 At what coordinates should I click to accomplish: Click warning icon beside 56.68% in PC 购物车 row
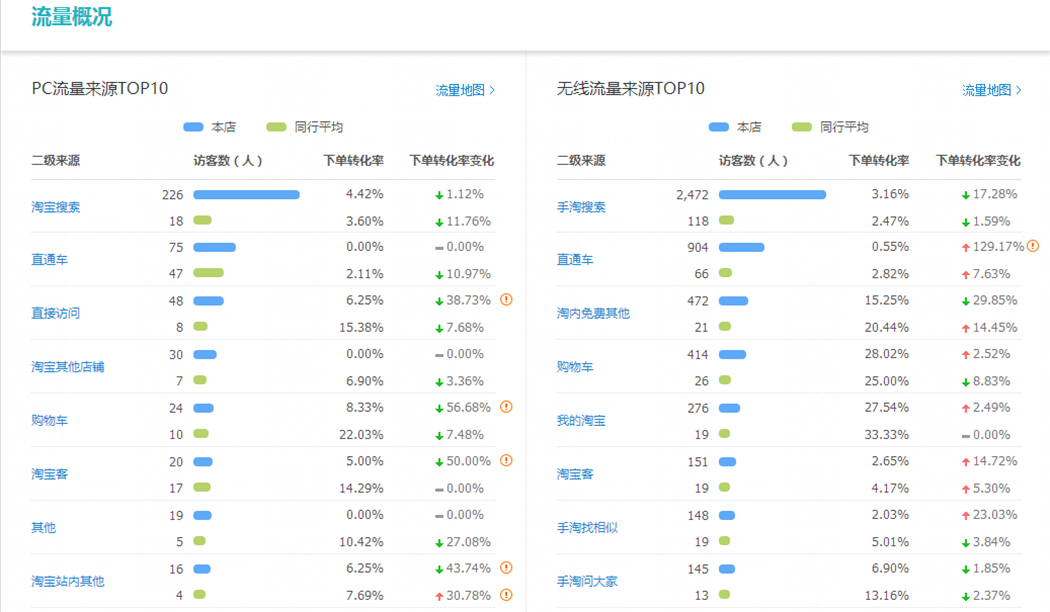506,407
